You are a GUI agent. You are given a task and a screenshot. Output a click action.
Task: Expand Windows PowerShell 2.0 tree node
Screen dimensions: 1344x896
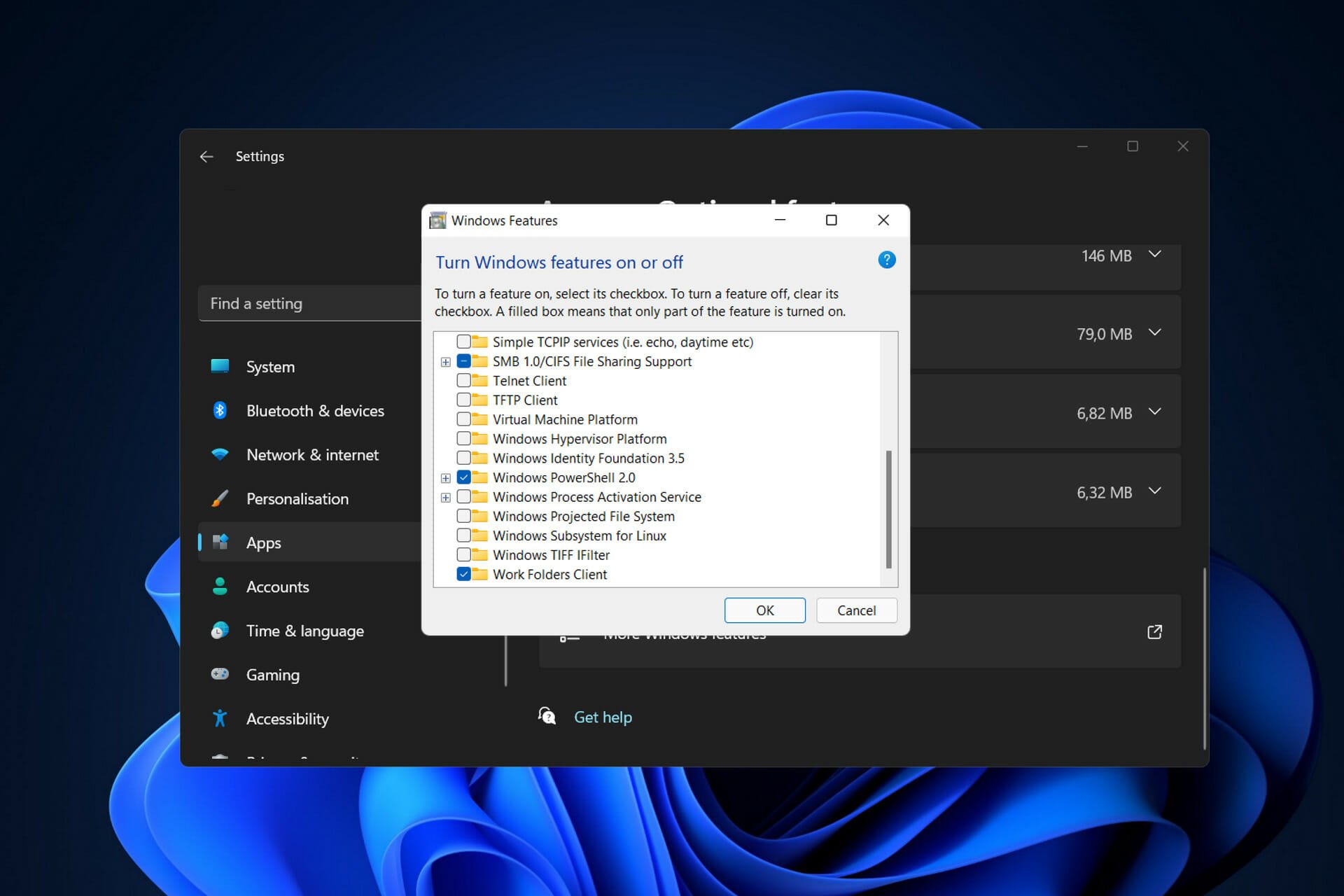pyautogui.click(x=445, y=478)
